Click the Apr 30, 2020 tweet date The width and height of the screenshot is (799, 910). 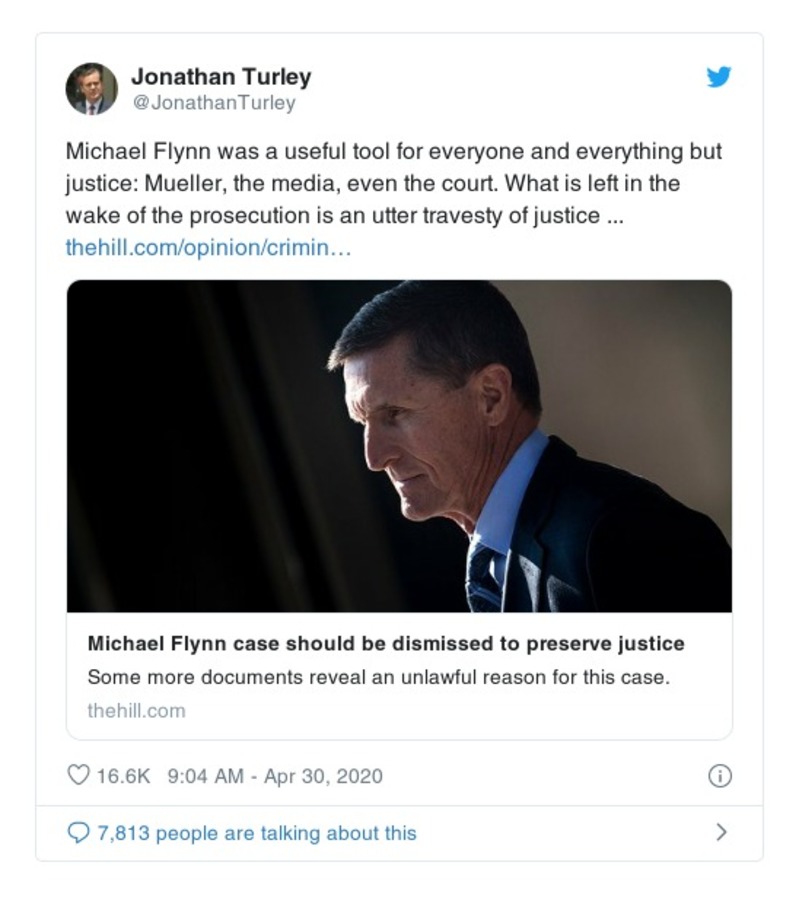pyautogui.click(x=322, y=775)
